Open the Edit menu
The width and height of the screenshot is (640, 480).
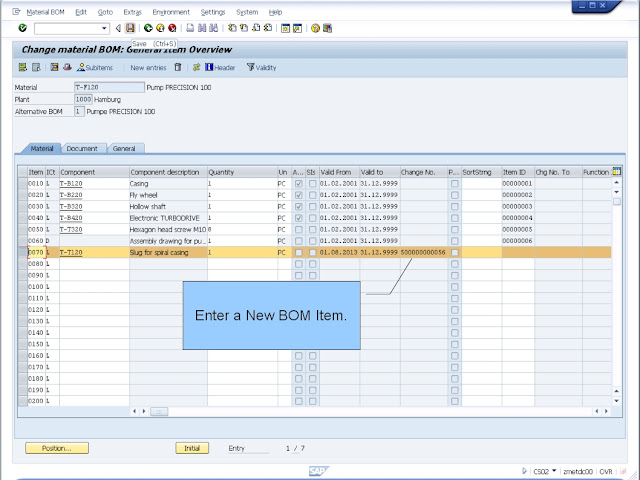tap(81, 12)
